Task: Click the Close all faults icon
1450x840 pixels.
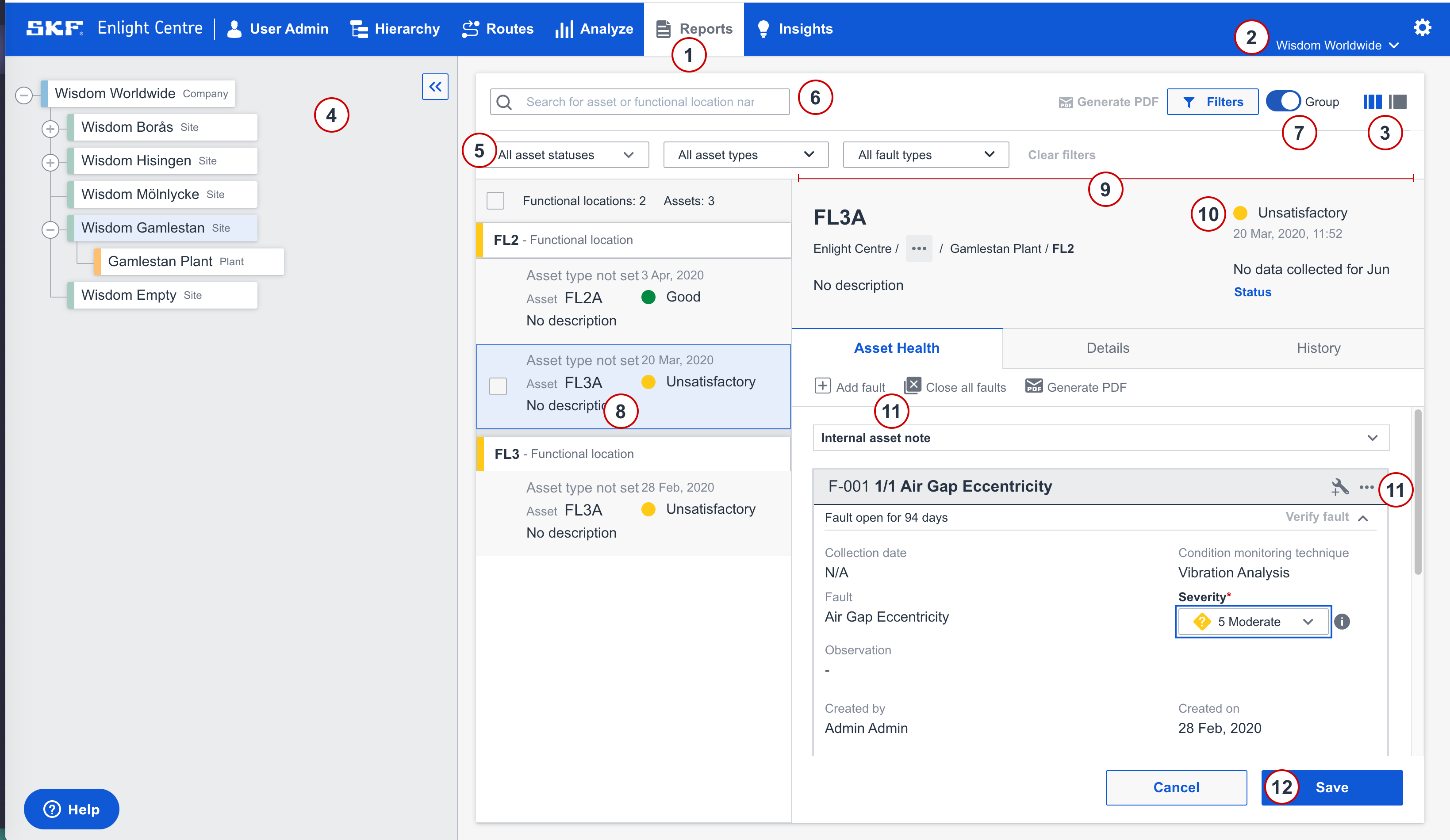Action: pos(913,385)
